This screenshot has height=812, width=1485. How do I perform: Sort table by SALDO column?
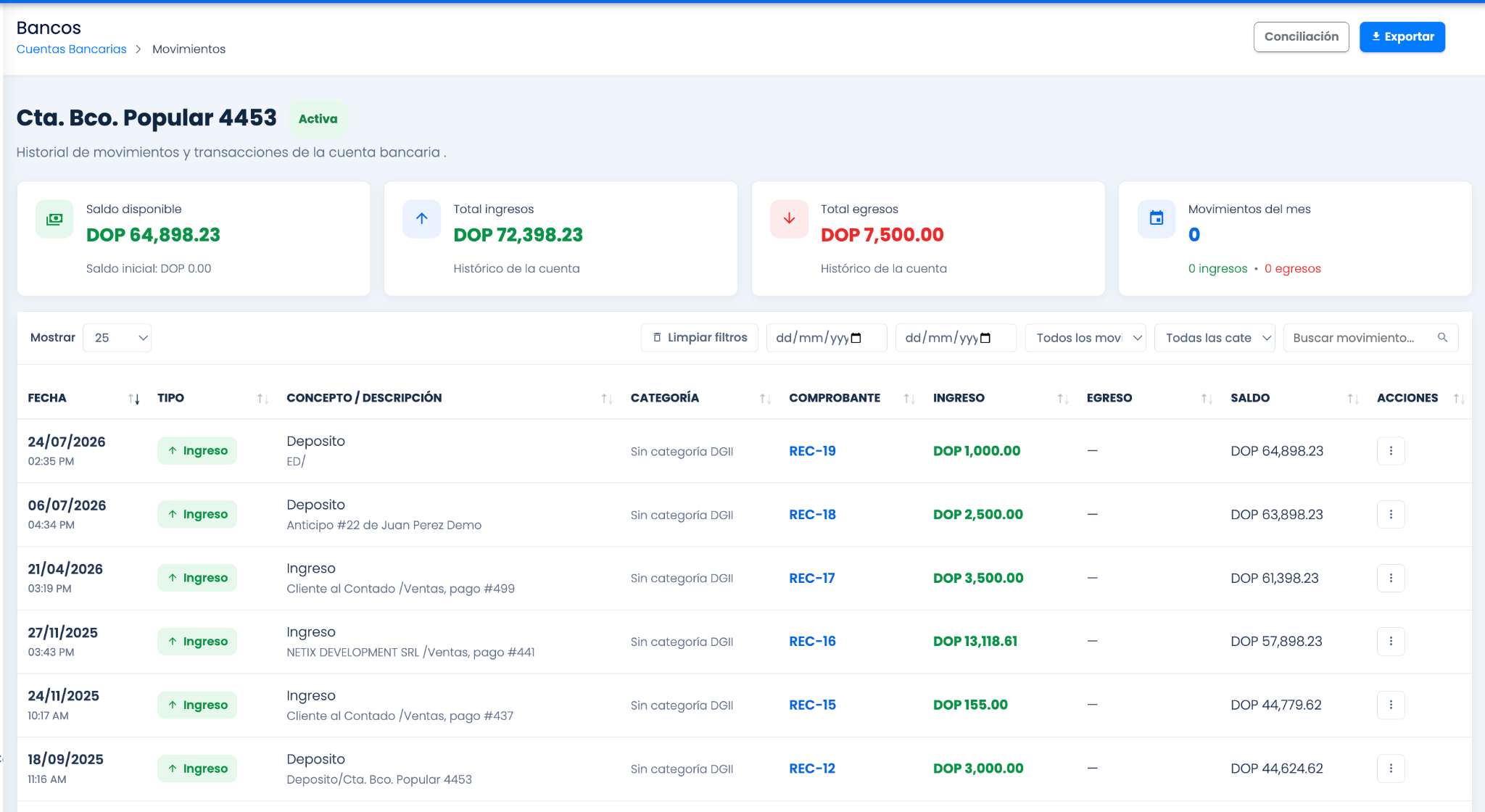click(x=1353, y=399)
